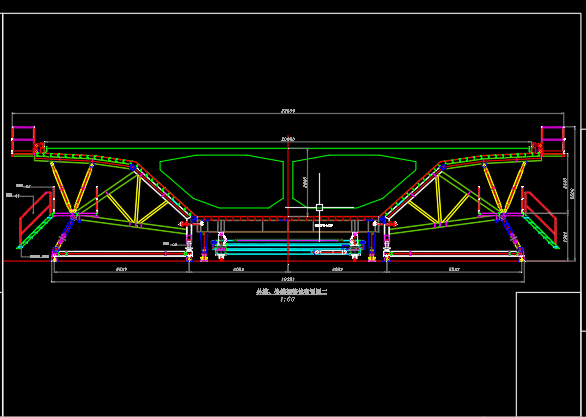
Task: Select the far-right bottom segment dimension text
Action: [454, 269]
